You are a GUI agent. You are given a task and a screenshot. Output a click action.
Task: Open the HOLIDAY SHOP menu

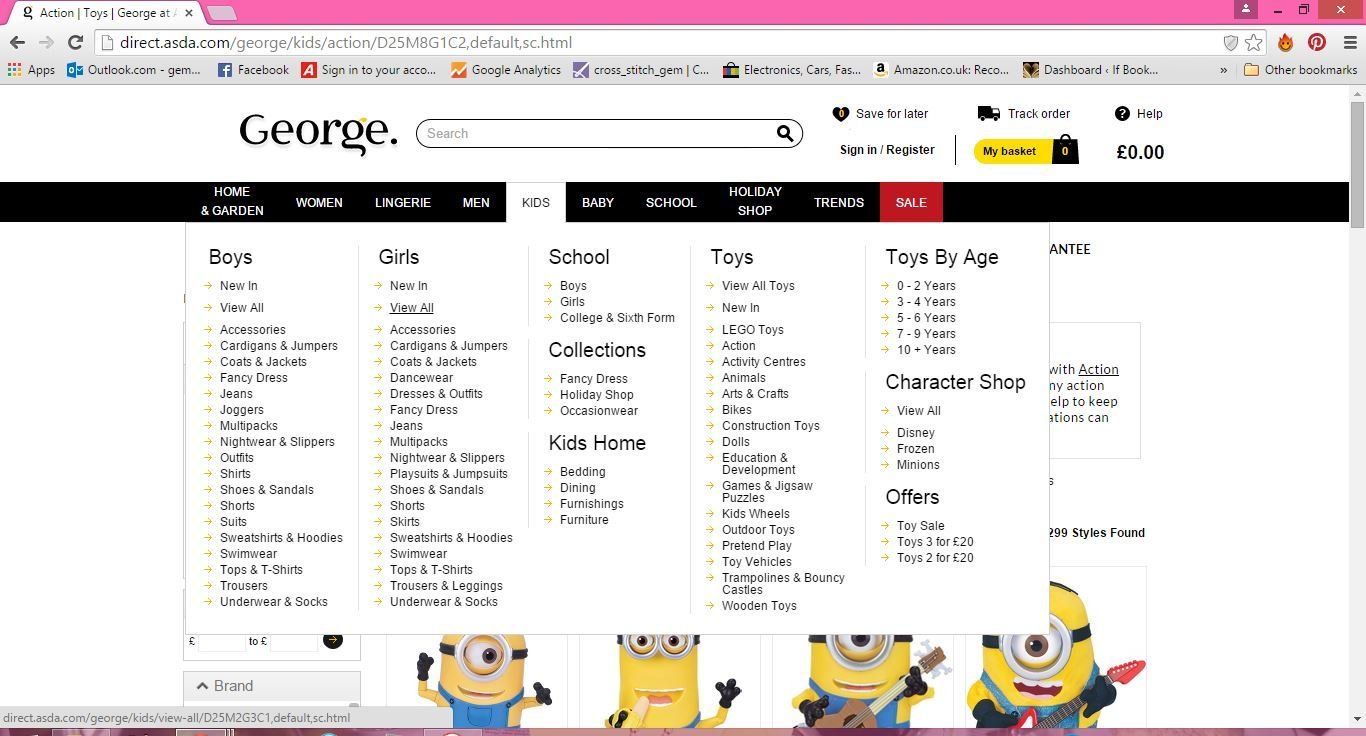(755, 201)
